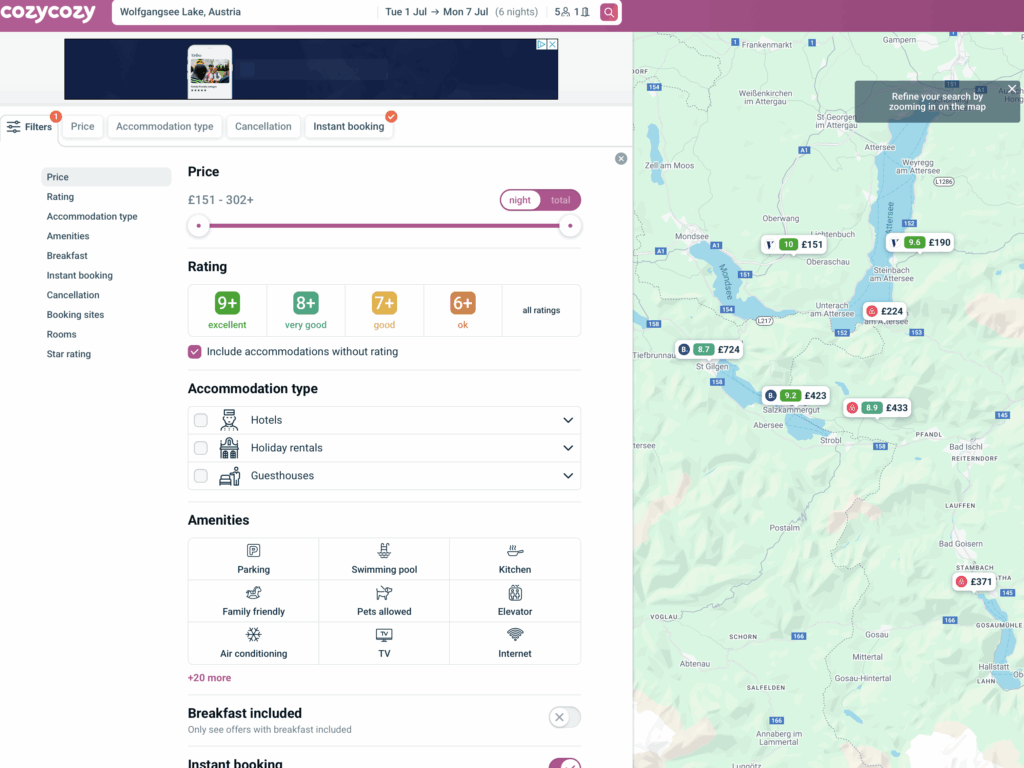The width and height of the screenshot is (1024, 768).
Task: Select the Elevator amenity
Action: [x=515, y=601]
